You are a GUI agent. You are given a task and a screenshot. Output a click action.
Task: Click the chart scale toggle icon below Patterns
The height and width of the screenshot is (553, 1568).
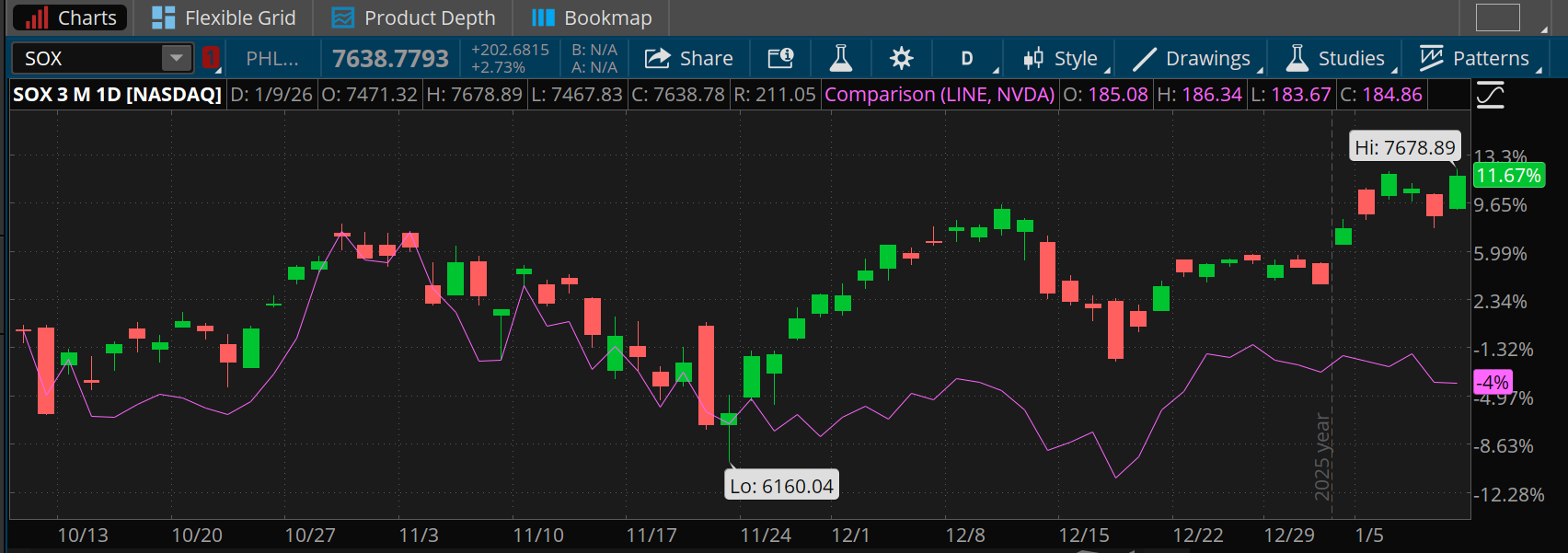point(1490,95)
